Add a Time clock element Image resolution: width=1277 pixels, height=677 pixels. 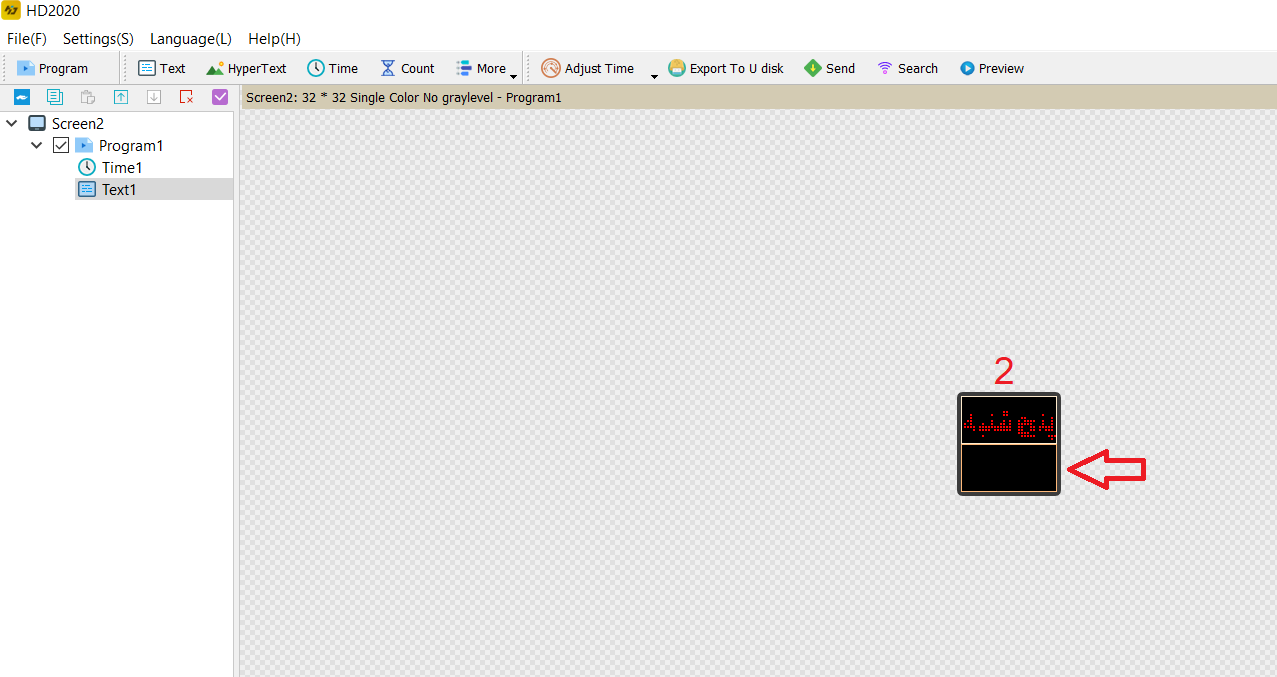tap(332, 69)
